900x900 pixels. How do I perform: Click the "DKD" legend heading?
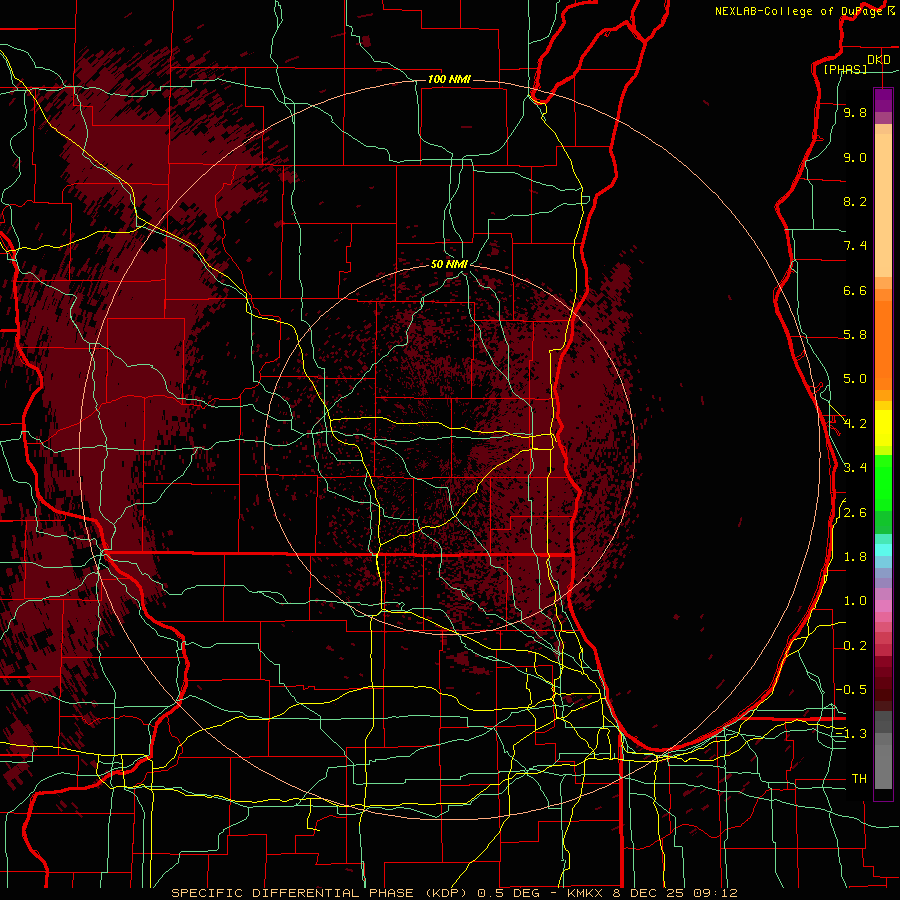[878, 60]
